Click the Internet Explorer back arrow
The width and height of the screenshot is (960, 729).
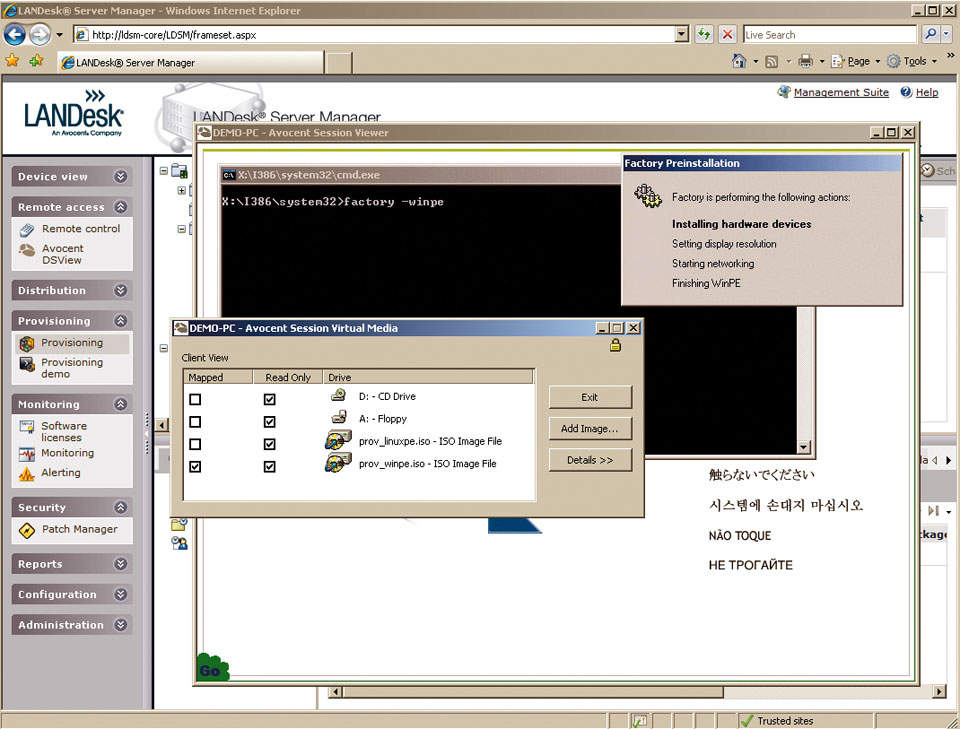point(15,35)
